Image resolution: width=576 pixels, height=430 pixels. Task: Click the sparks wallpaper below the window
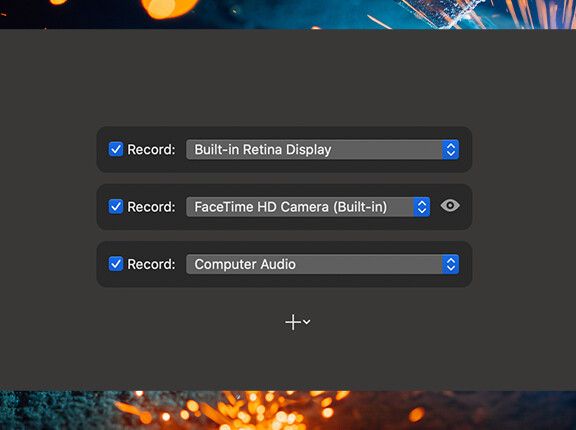[288, 410]
